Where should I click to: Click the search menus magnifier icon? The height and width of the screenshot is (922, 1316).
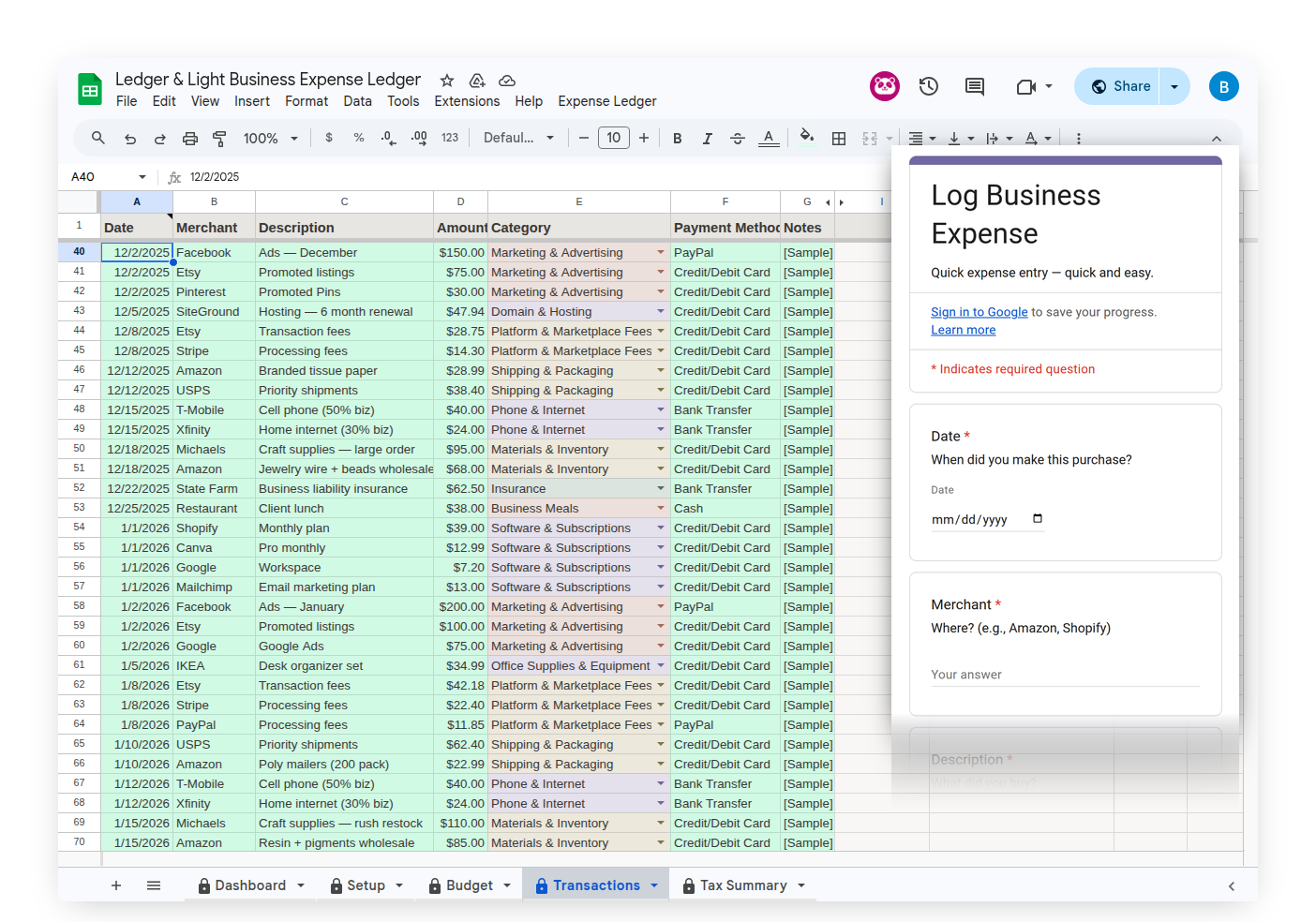(97, 138)
